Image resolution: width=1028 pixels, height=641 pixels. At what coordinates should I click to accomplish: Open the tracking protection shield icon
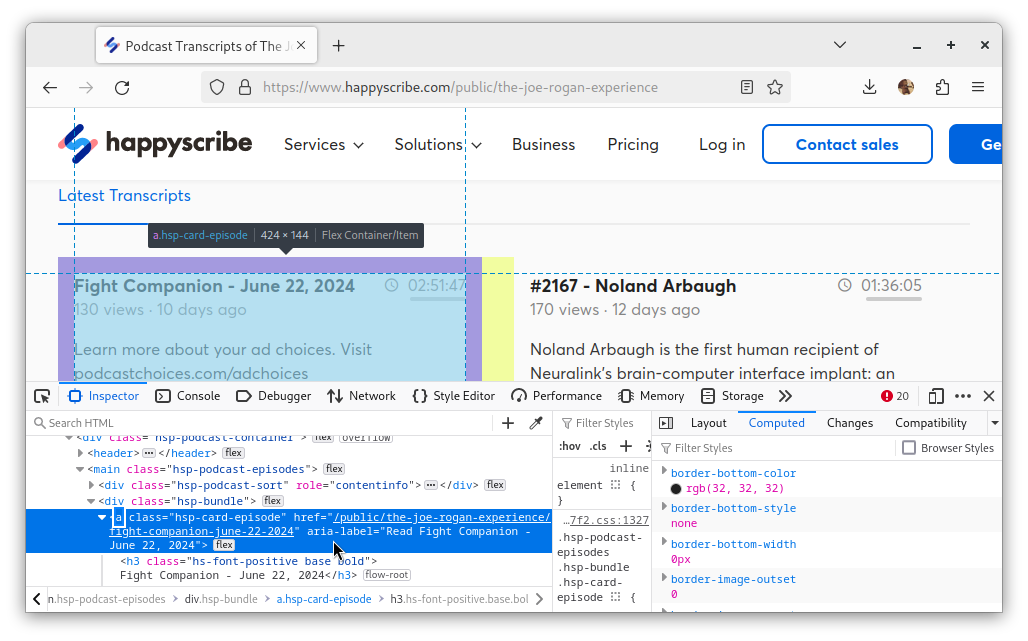pos(217,87)
